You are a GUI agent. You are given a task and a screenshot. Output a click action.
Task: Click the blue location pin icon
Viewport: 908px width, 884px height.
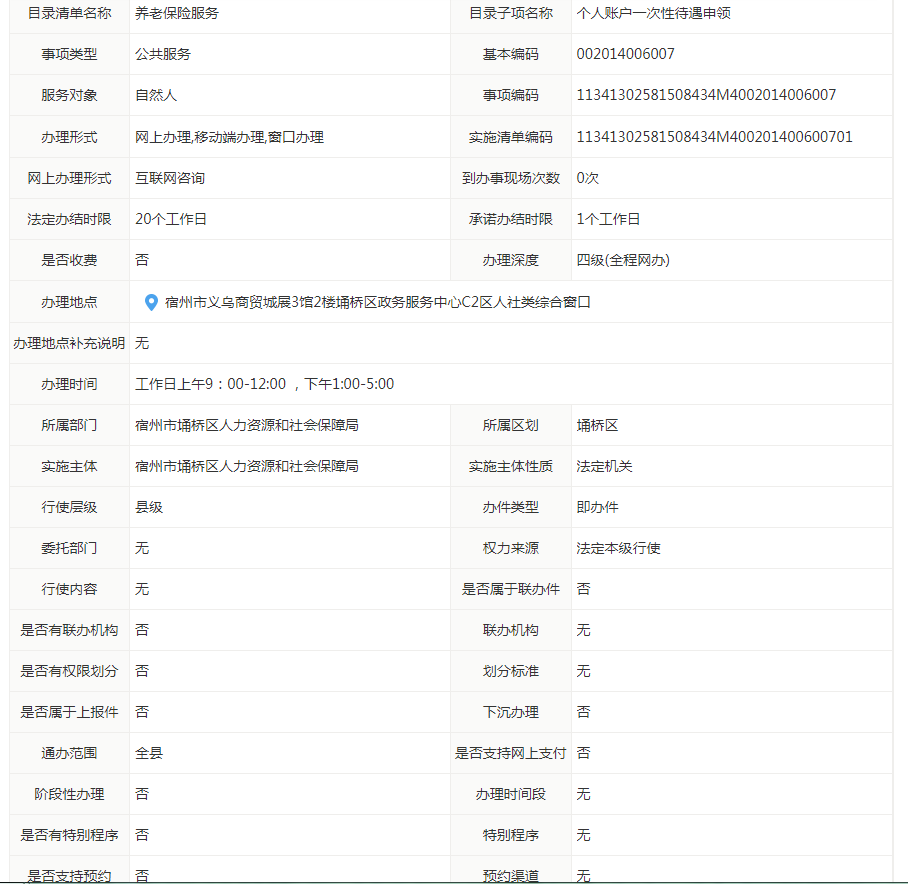click(x=151, y=302)
